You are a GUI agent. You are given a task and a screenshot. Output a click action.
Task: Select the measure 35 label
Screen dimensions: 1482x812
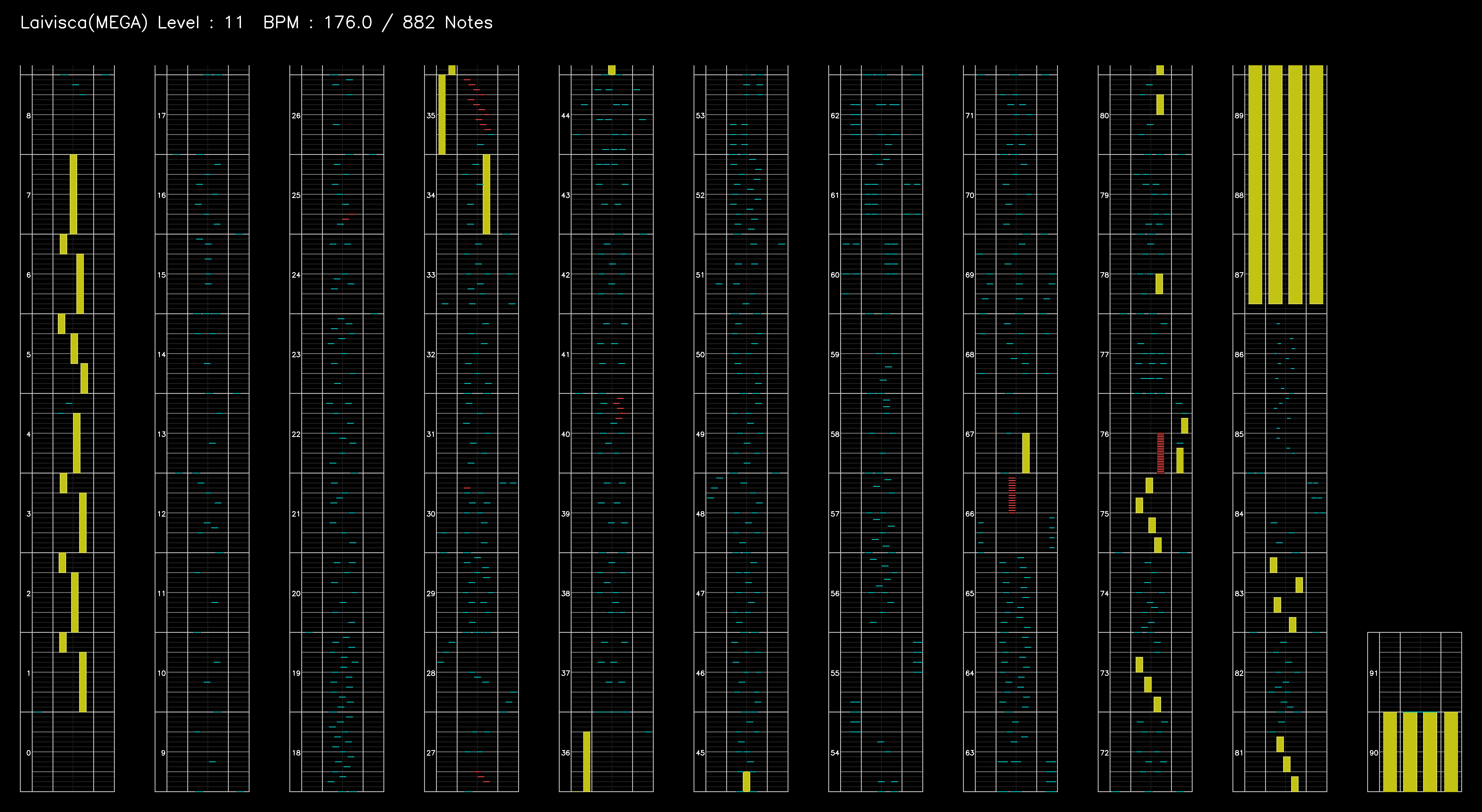[x=431, y=116]
